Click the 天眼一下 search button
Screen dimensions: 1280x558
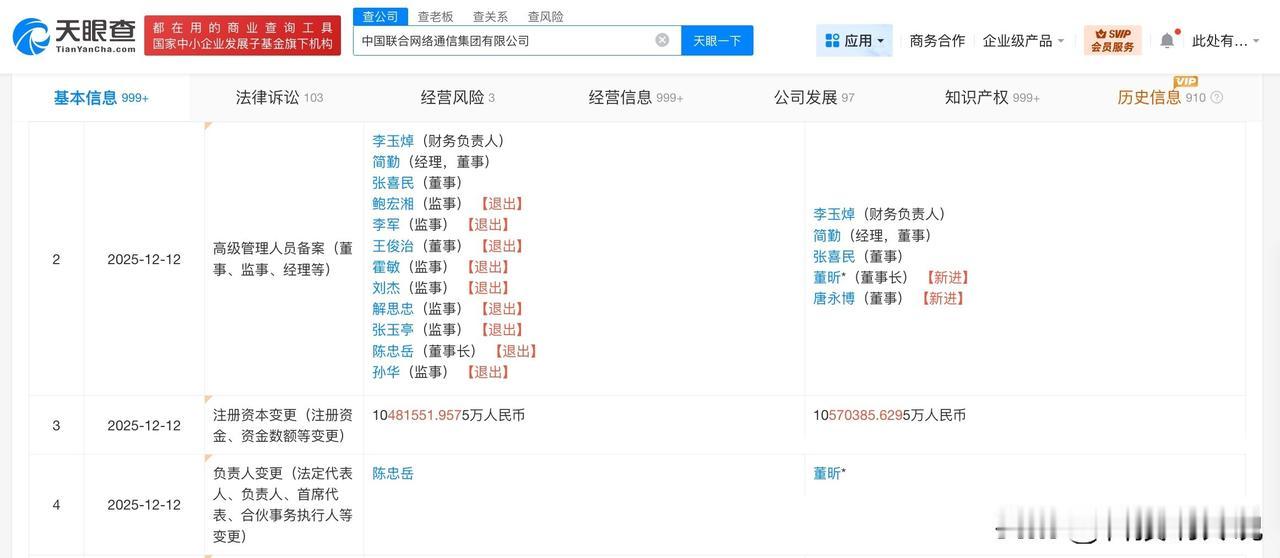pyautogui.click(x=717, y=40)
